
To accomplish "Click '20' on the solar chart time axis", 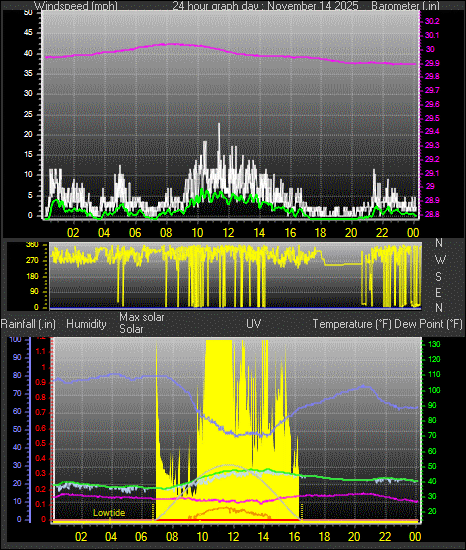I will (x=354, y=537).
